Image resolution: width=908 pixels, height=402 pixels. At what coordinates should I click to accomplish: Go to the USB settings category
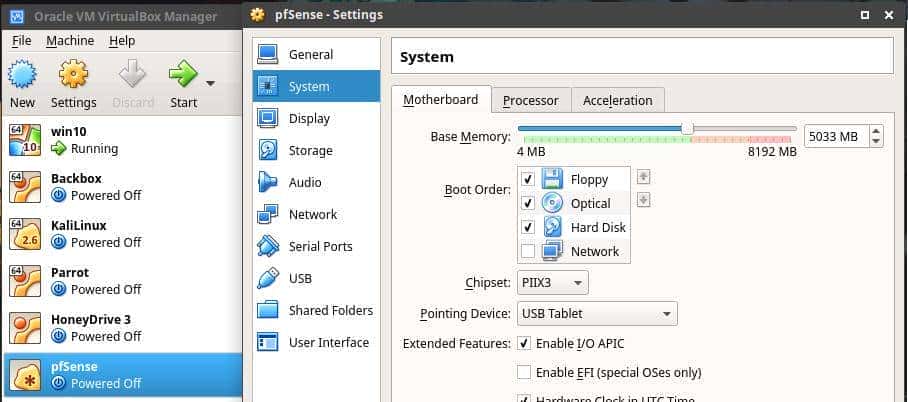(300, 279)
